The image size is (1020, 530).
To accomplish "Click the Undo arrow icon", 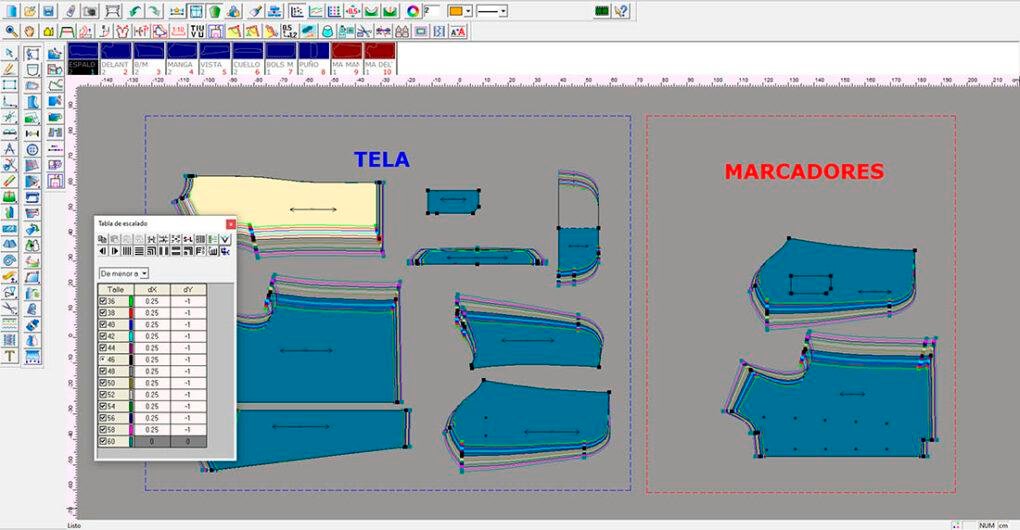I will [x=136, y=11].
